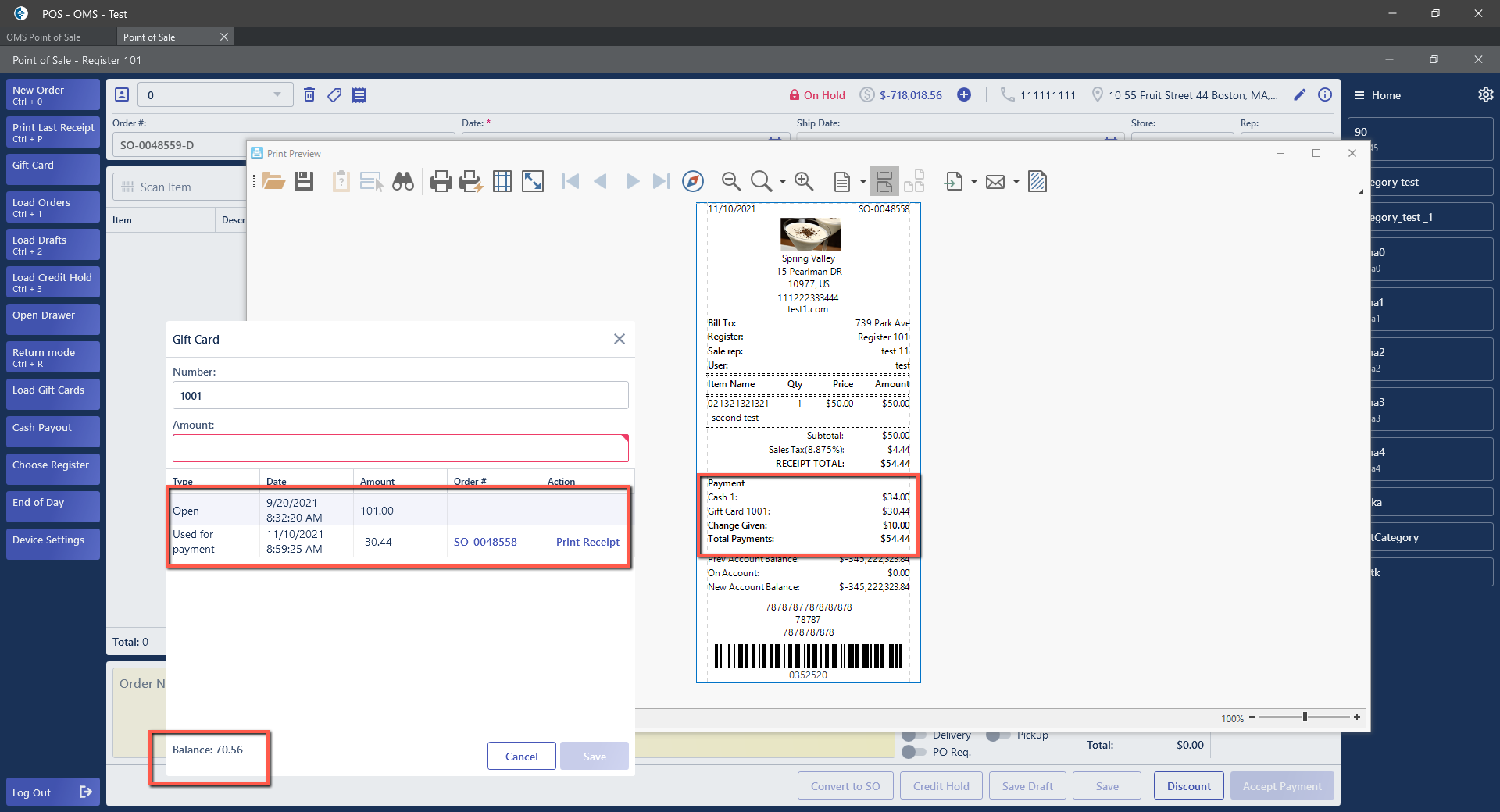Click the binoculars Find icon
The height and width of the screenshot is (812, 1500).
coord(403,182)
